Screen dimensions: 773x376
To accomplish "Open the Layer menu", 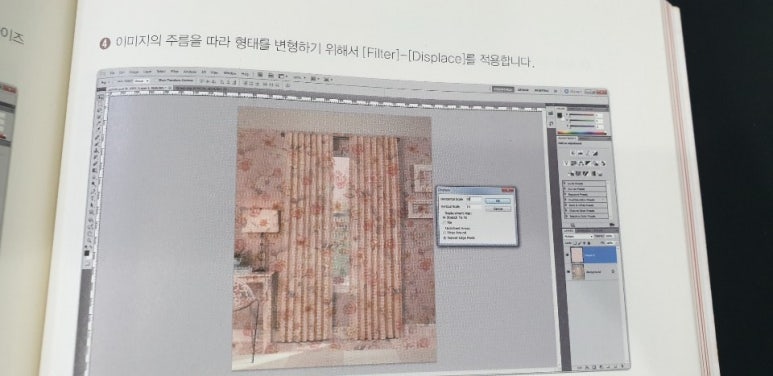I will [x=147, y=72].
